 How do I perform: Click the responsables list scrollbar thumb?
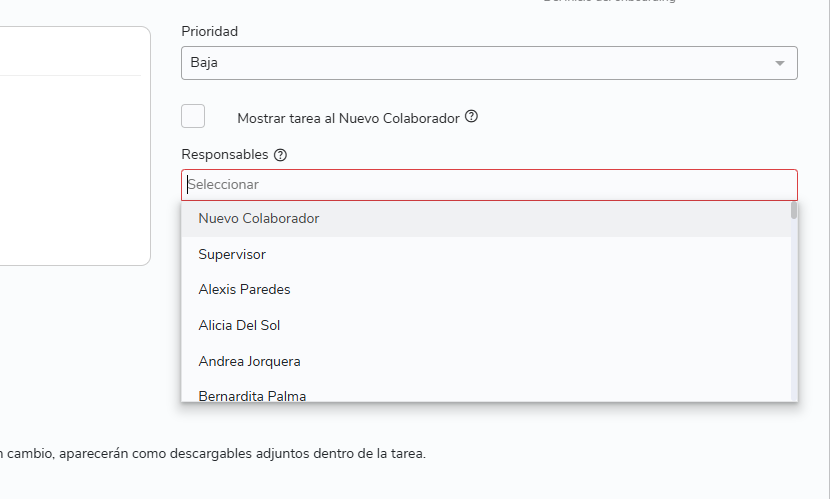[794, 211]
